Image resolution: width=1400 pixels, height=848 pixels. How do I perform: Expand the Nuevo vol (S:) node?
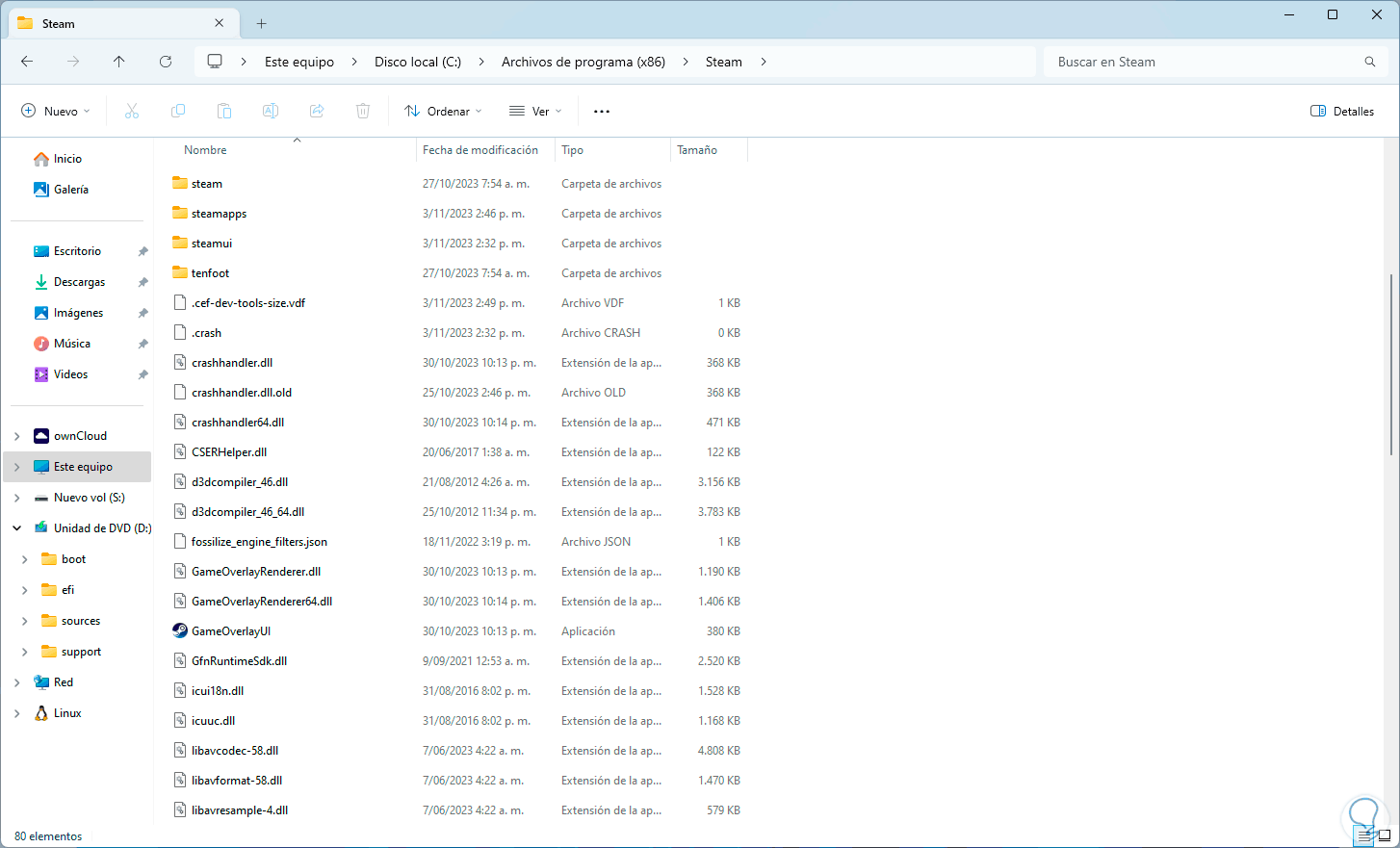click(17, 498)
